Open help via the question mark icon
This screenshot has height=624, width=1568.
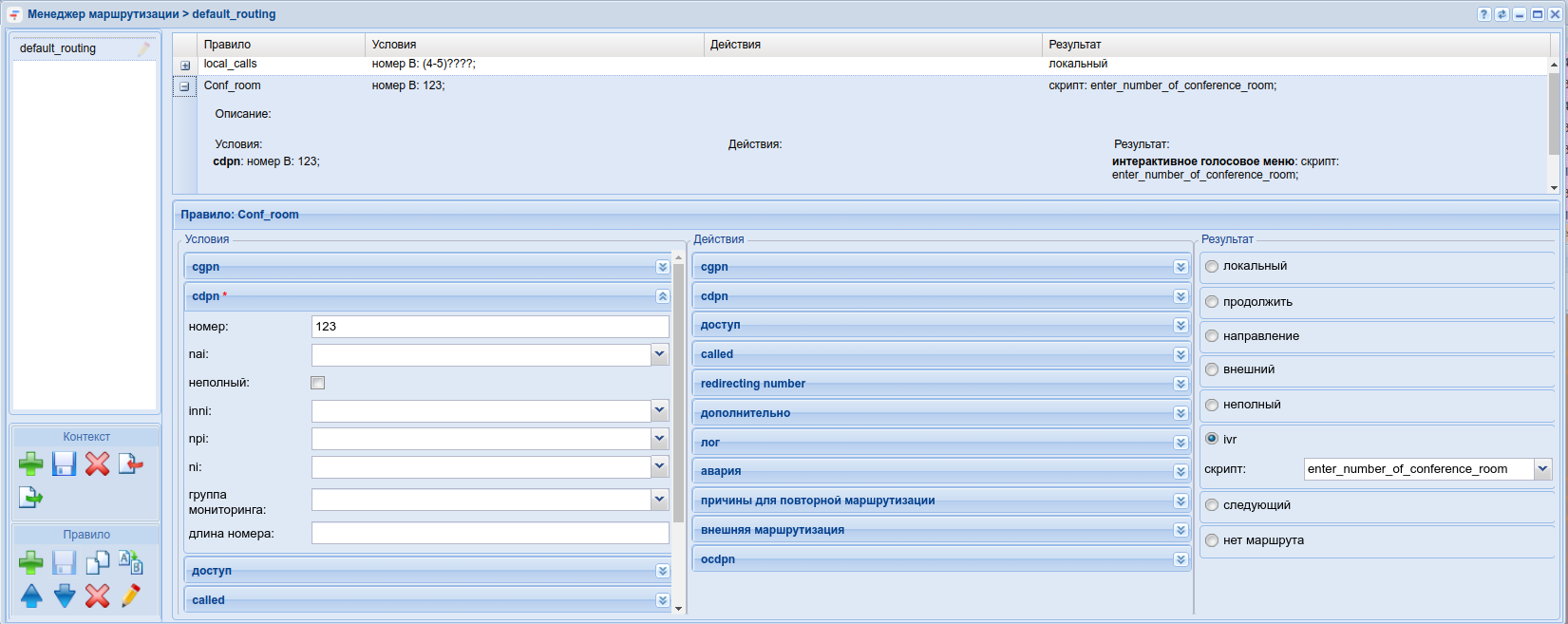point(1484,14)
